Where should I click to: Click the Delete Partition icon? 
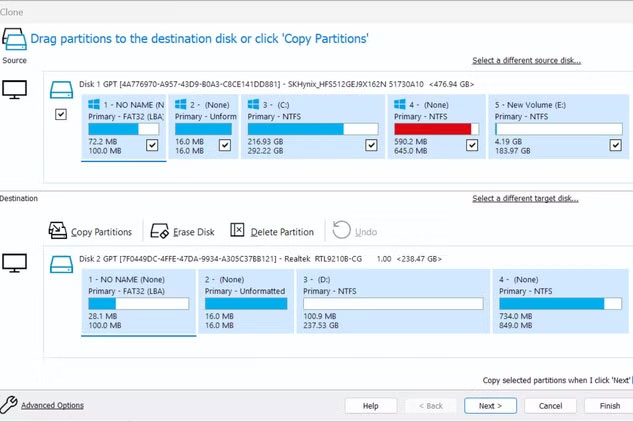click(x=237, y=231)
